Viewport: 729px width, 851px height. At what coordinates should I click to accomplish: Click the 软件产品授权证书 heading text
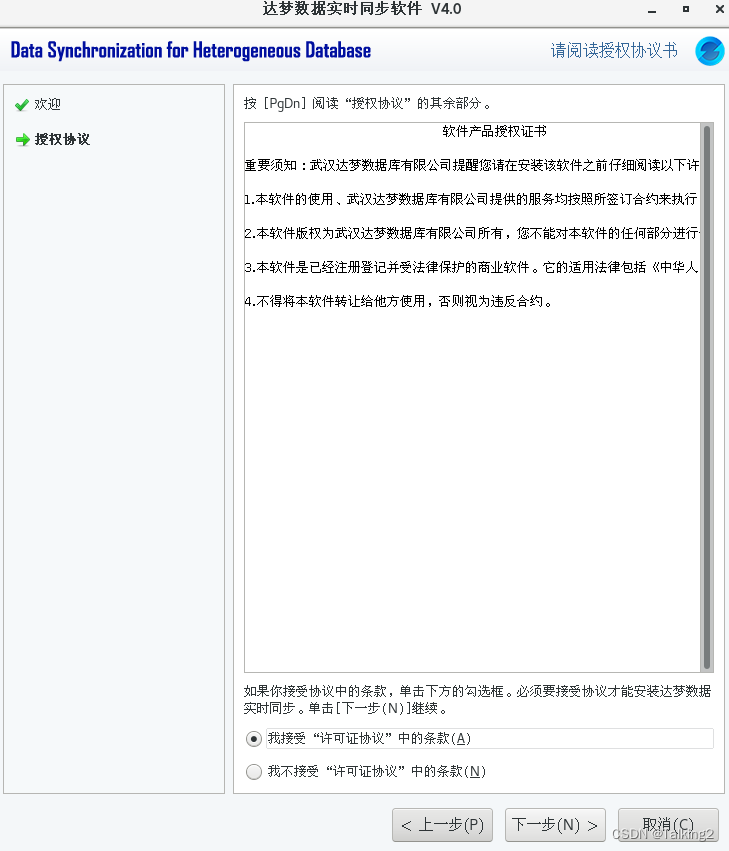[494, 131]
